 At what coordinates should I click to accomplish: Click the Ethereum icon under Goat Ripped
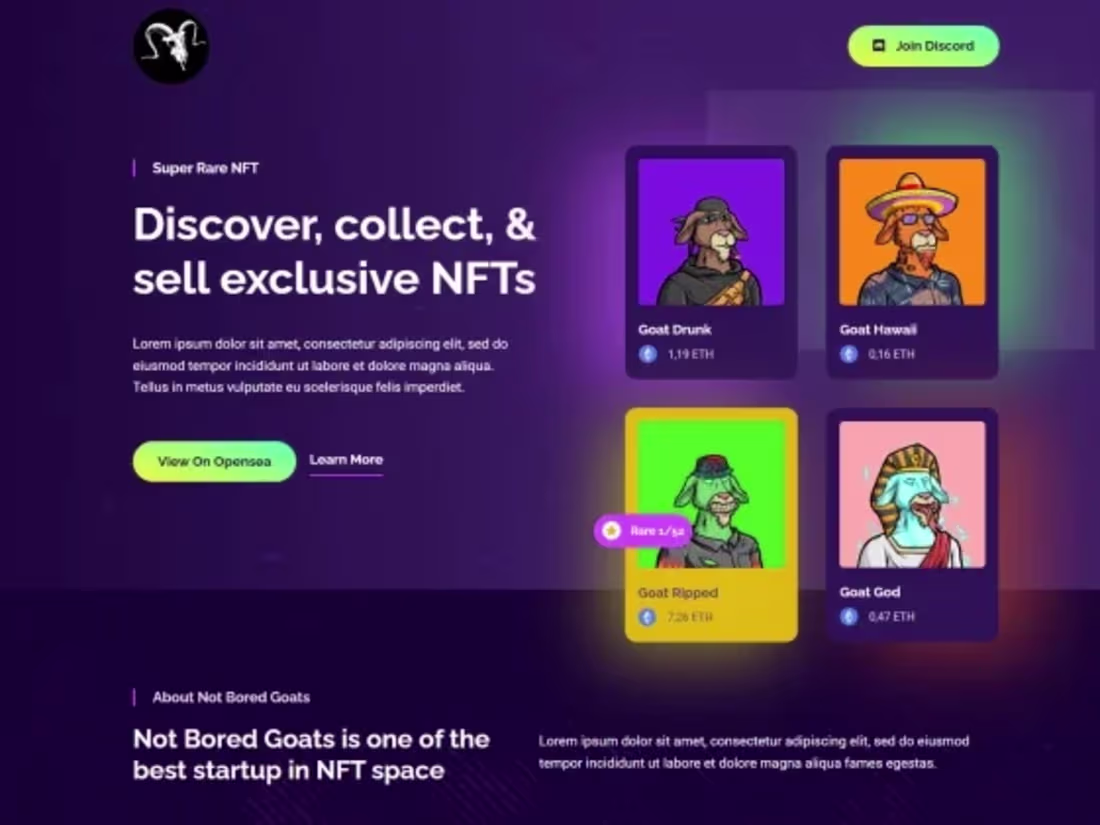point(648,617)
